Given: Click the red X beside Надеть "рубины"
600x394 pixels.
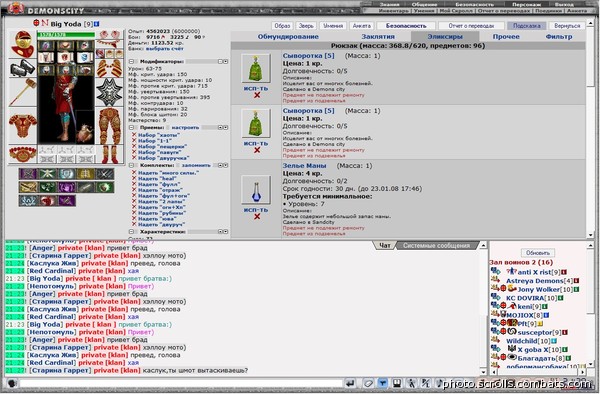Looking at the screenshot, I should pyautogui.click(x=134, y=213).
